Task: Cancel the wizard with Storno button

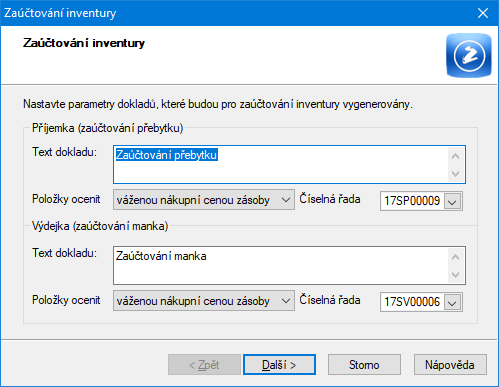Action: point(364,365)
